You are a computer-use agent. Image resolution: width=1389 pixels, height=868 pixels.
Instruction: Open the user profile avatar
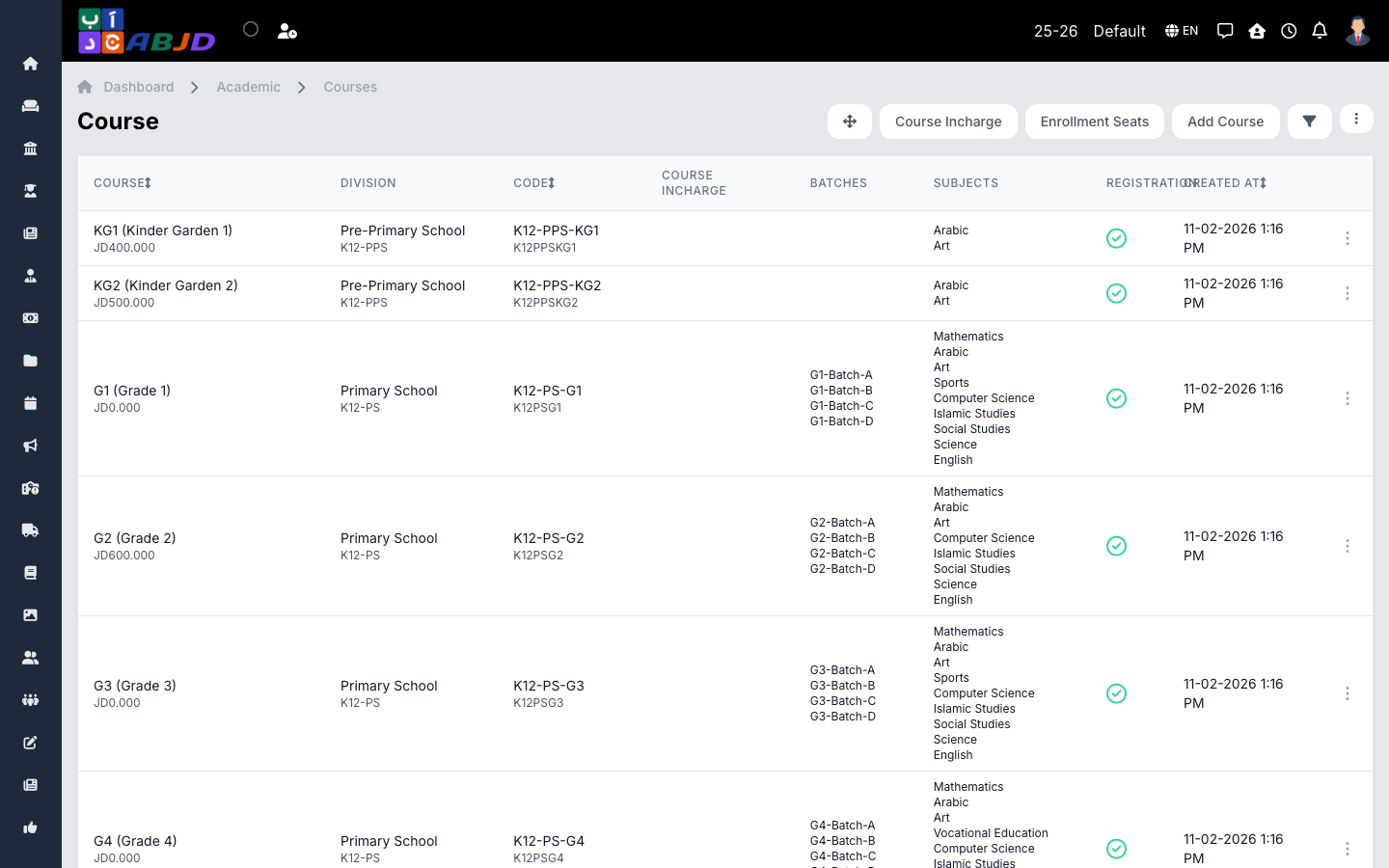pyautogui.click(x=1358, y=31)
